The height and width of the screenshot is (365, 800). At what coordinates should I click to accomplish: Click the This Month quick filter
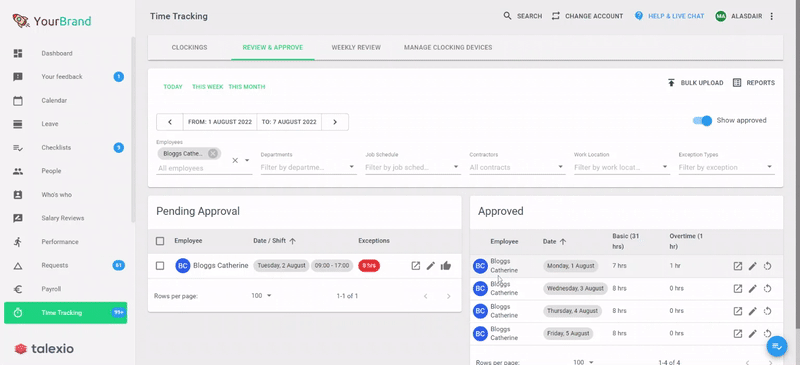(x=247, y=87)
